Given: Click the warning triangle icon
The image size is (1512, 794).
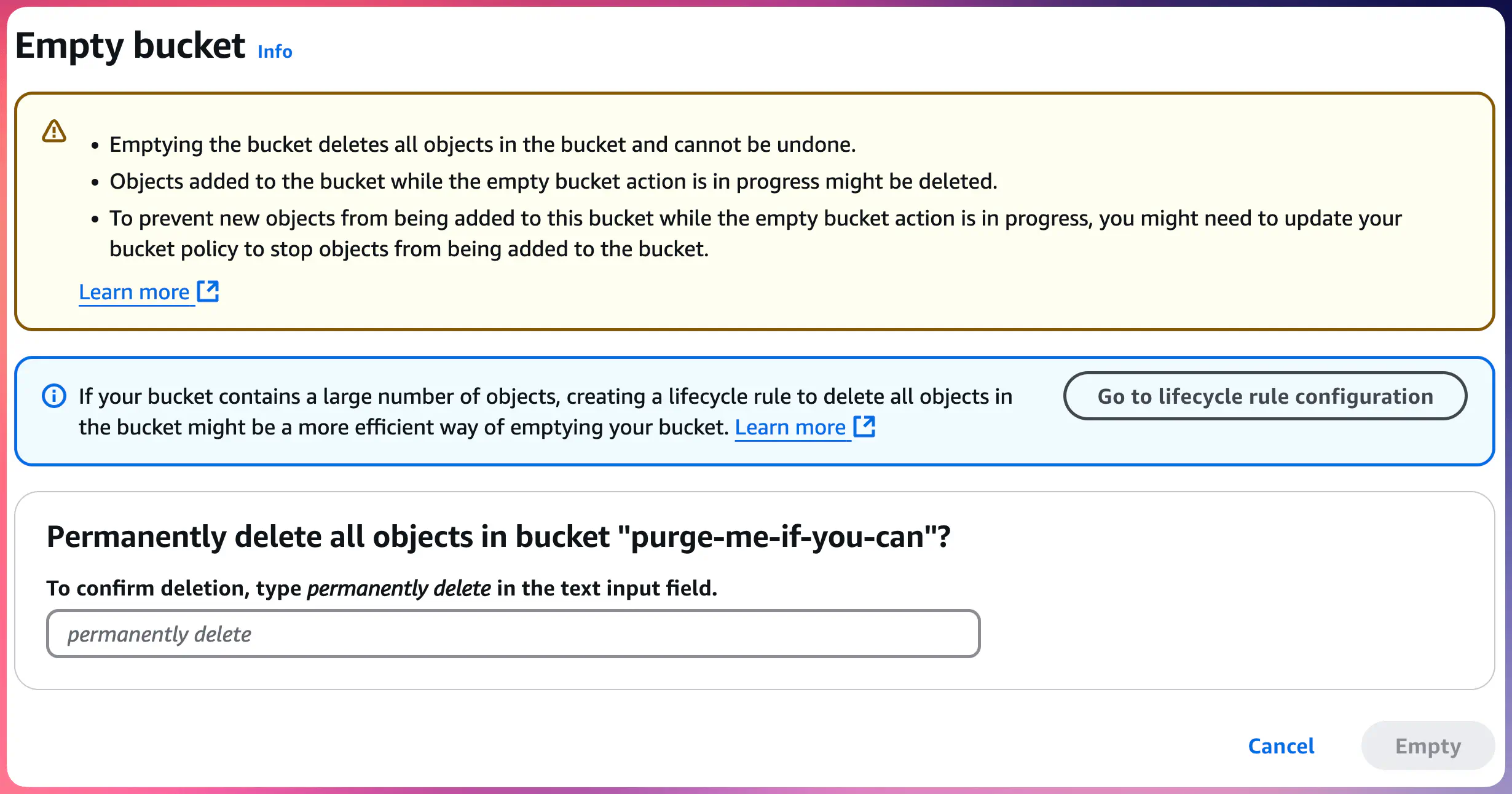Looking at the screenshot, I should click(x=54, y=130).
